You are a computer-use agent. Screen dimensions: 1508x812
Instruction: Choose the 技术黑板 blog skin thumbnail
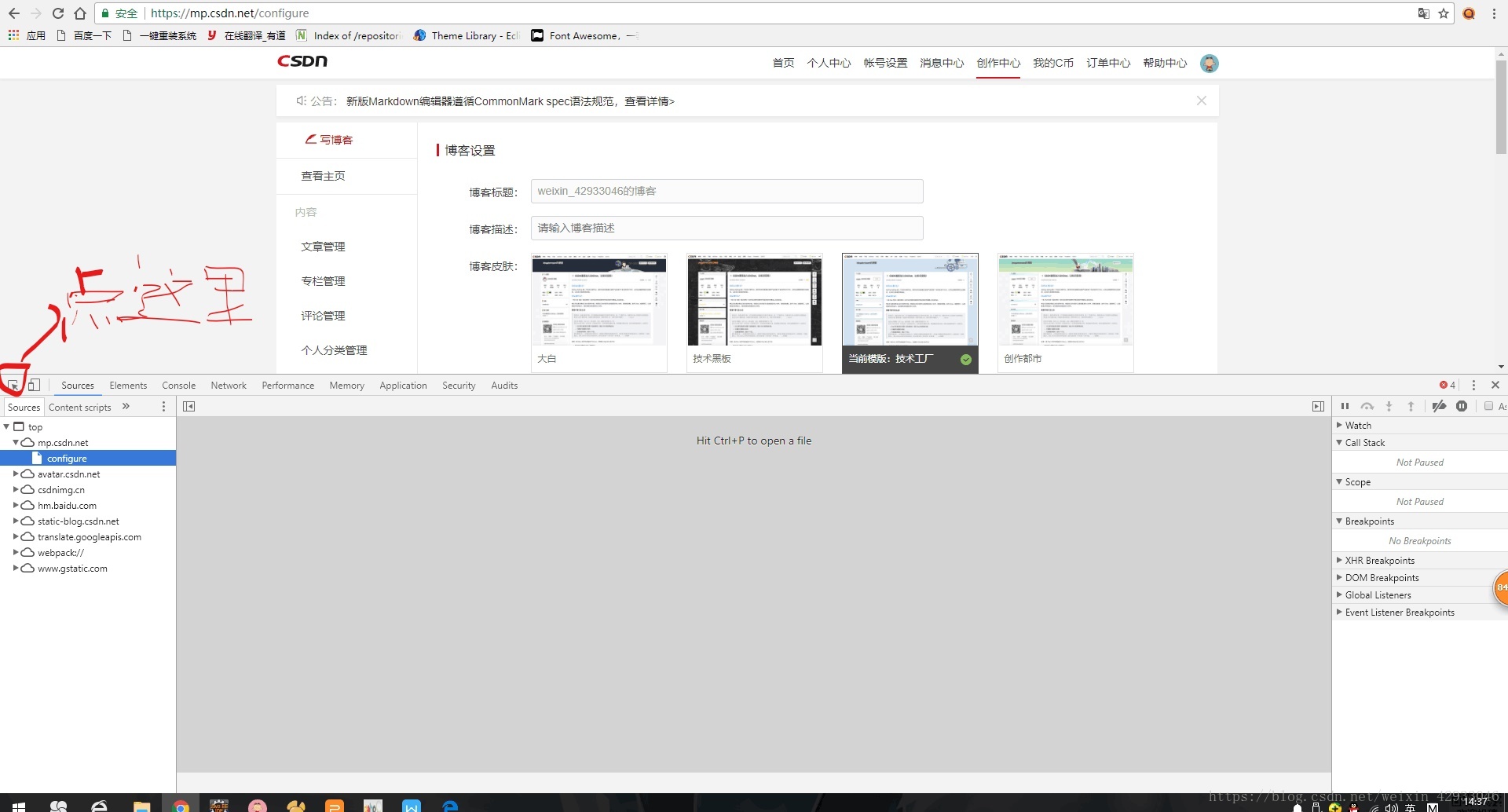pos(755,313)
